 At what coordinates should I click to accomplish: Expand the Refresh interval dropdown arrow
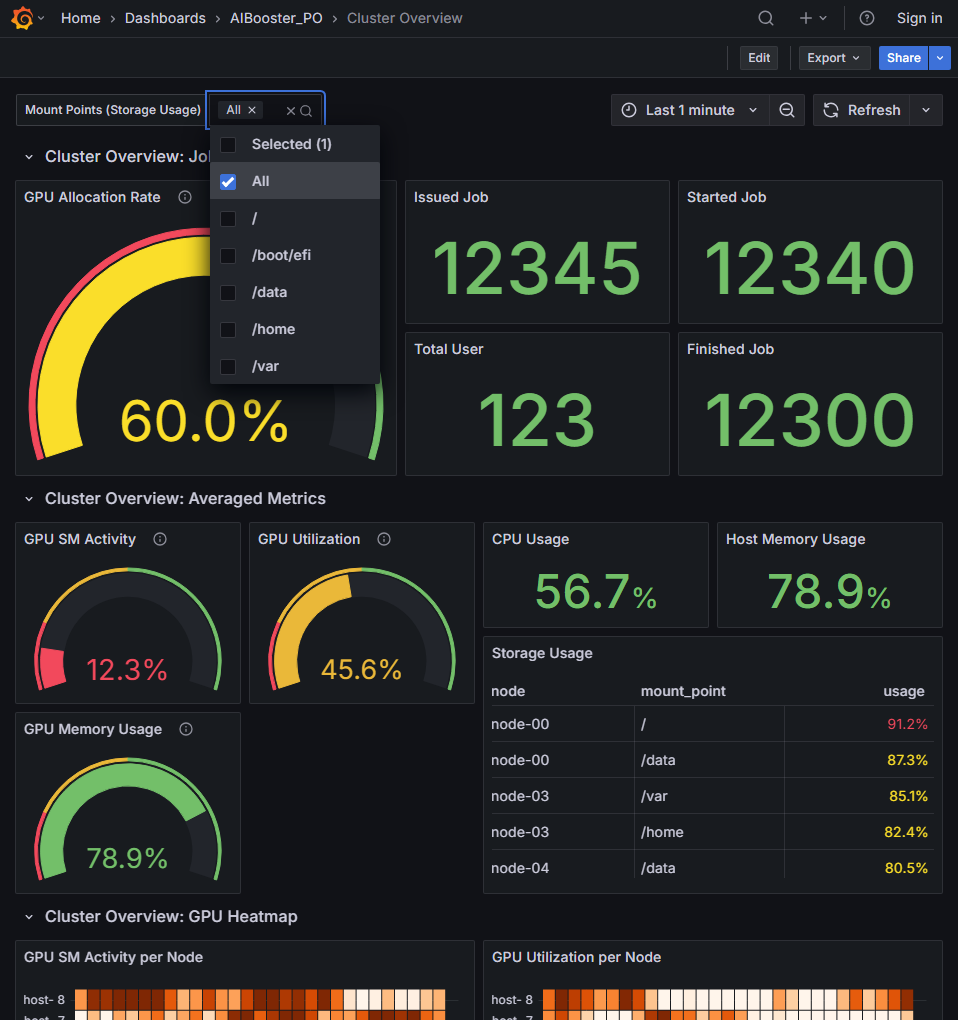tap(926, 110)
